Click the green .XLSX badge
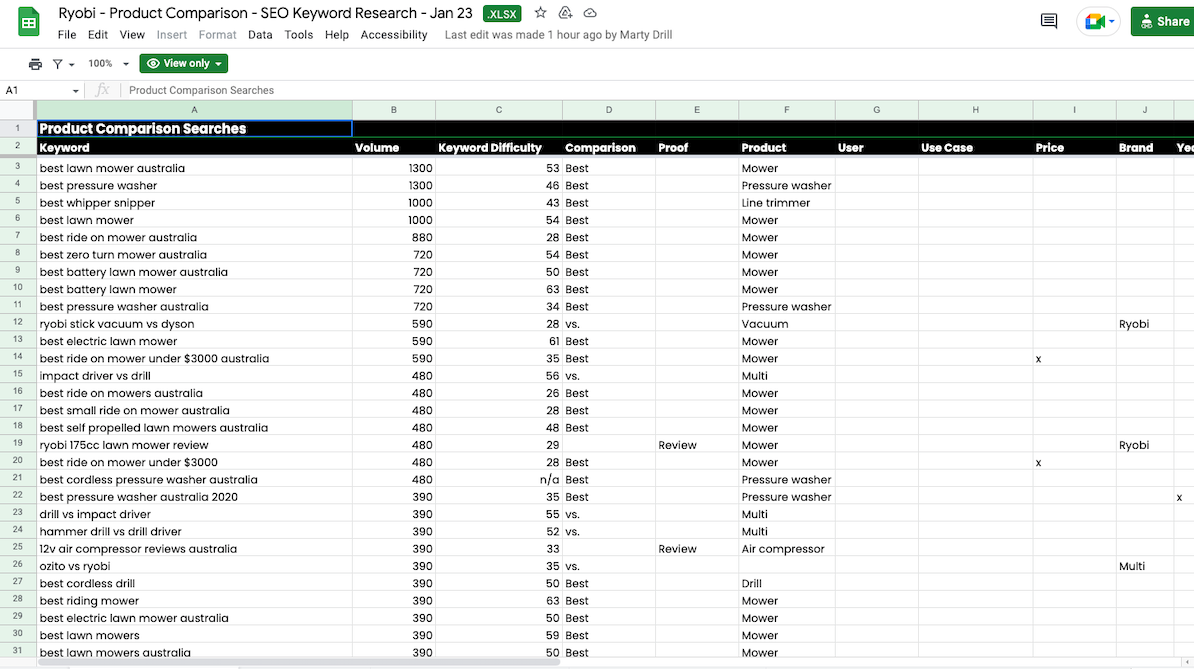This screenshot has width=1194, height=669. [x=502, y=13]
